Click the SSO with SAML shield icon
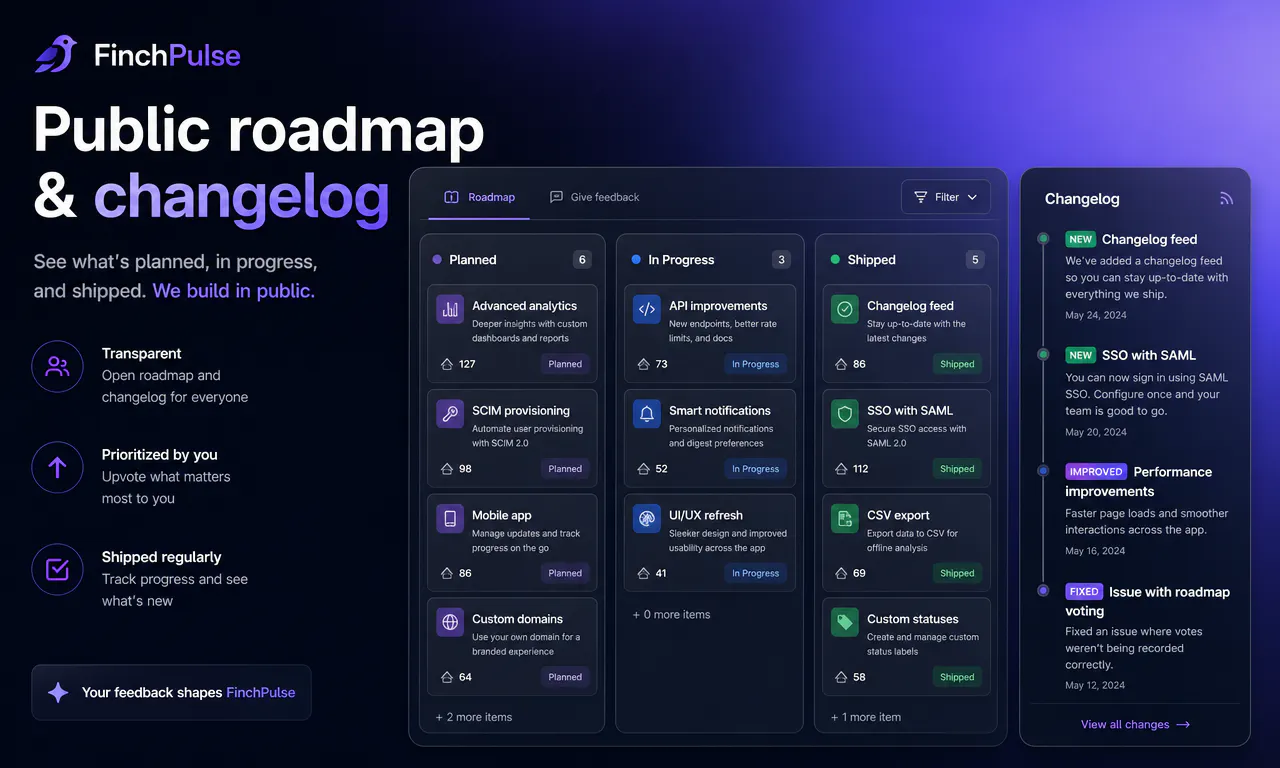The image size is (1280, 768). click(x=845, y=414)
